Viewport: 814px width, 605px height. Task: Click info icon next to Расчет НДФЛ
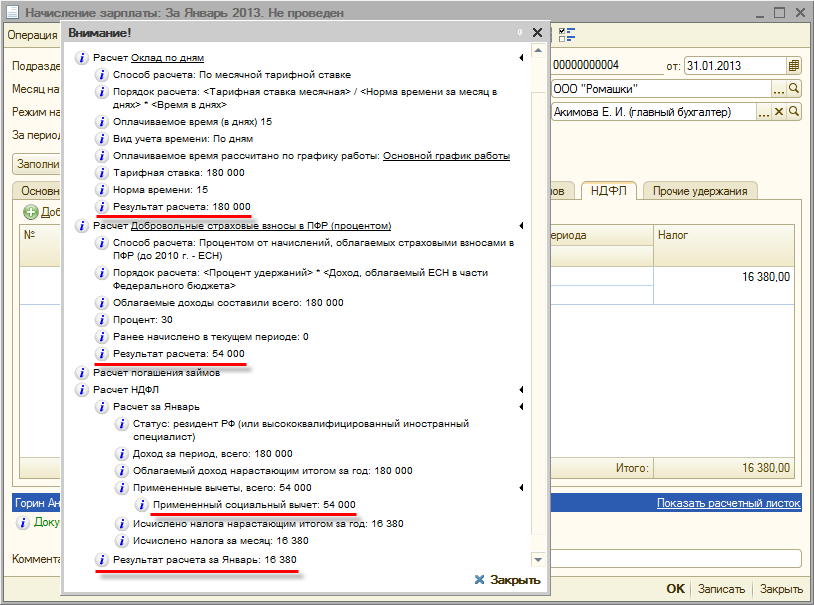point(83,389)
